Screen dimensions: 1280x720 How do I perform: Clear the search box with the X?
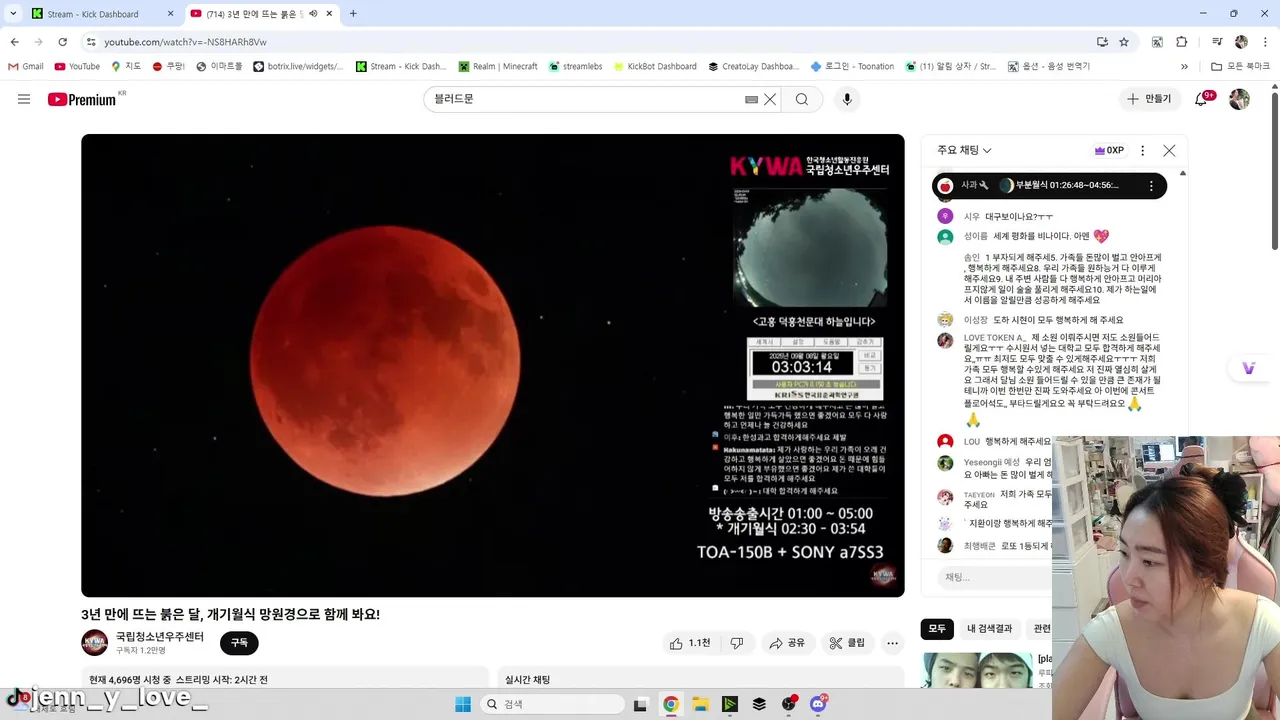tap(770, 99)
